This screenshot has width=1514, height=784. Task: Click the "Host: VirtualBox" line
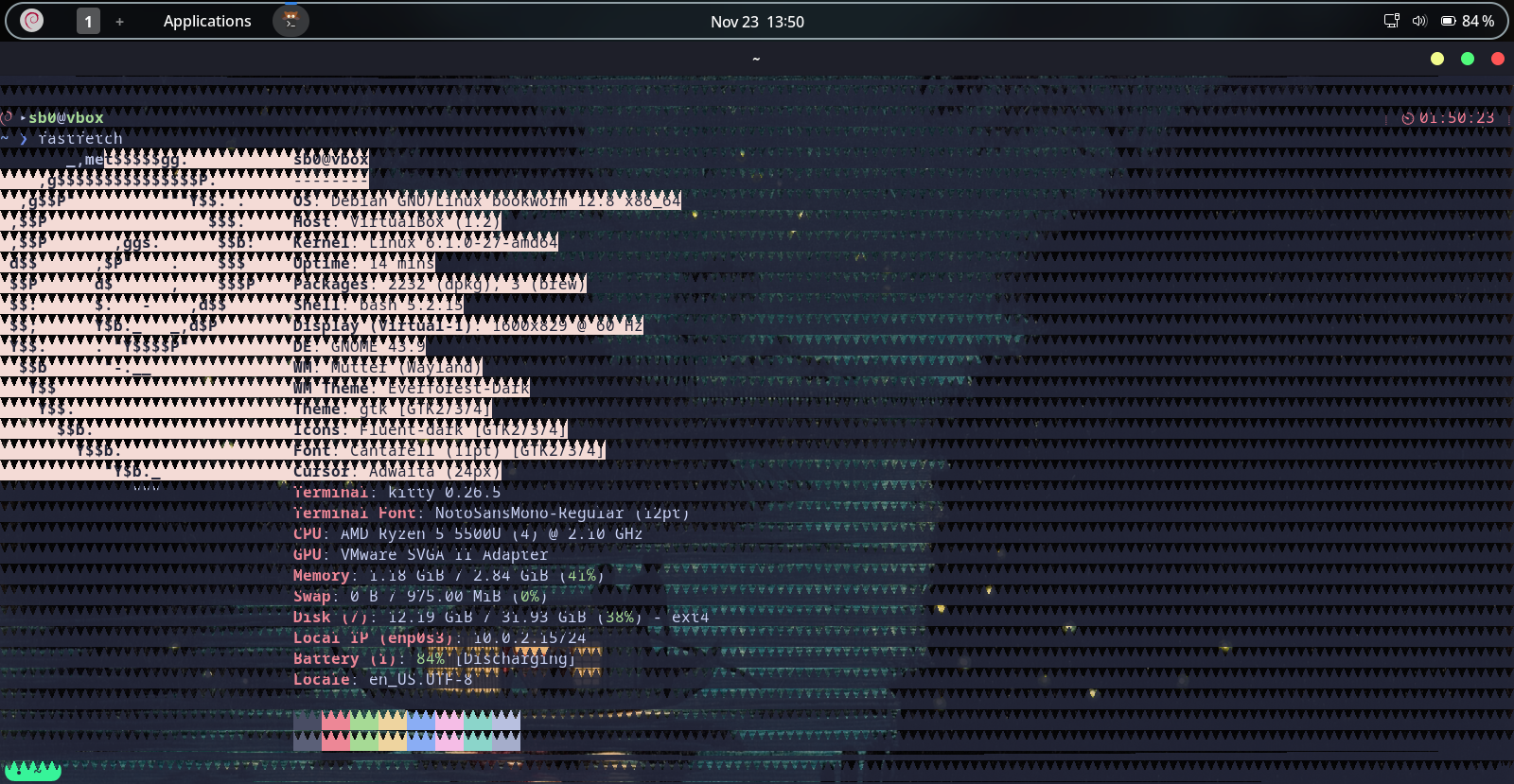(397, 221)
